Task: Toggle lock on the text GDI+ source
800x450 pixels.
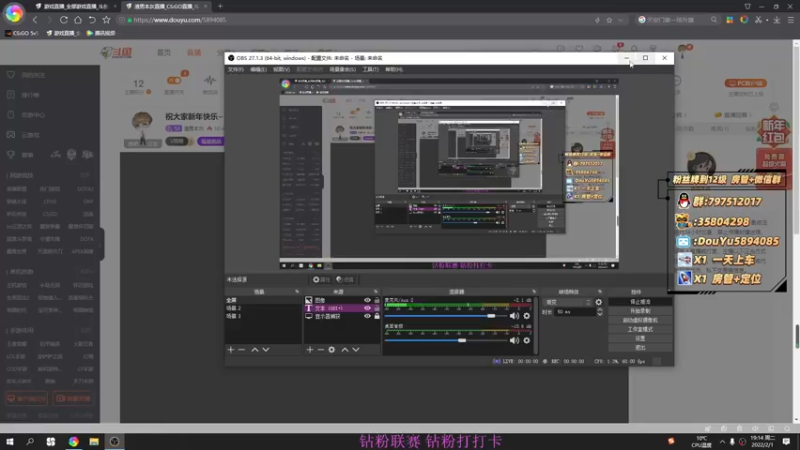Action: tap(377, 308)
